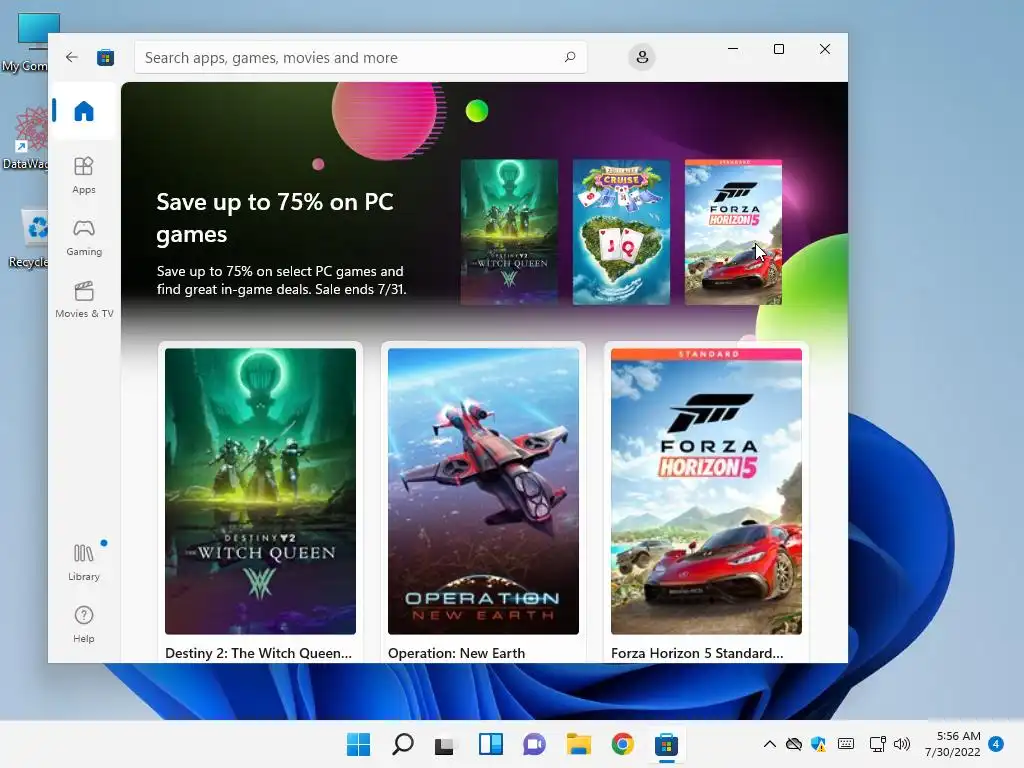
Task: Click the 'Operation: New Earth' title text
Action: 456,653
